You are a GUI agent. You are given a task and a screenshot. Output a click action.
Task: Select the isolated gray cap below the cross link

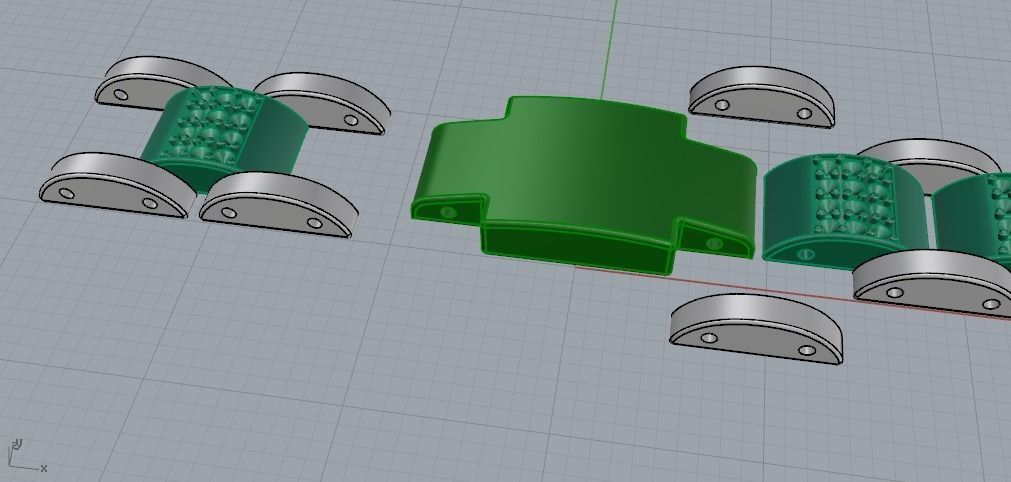pyautogui.click(x=757, y=329)
